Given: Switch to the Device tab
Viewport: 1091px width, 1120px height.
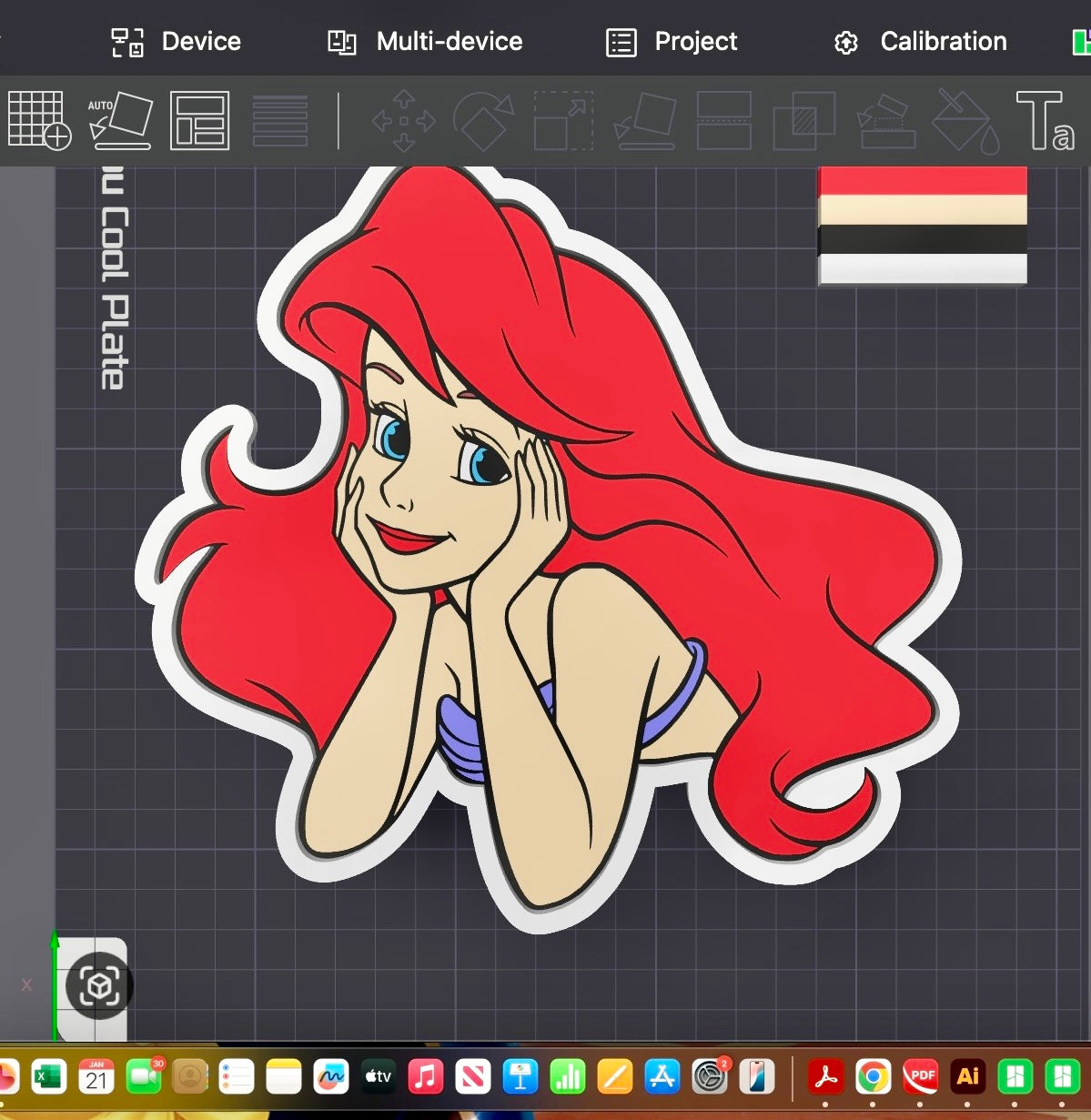Looking at the screenshot, I should 177,42.
